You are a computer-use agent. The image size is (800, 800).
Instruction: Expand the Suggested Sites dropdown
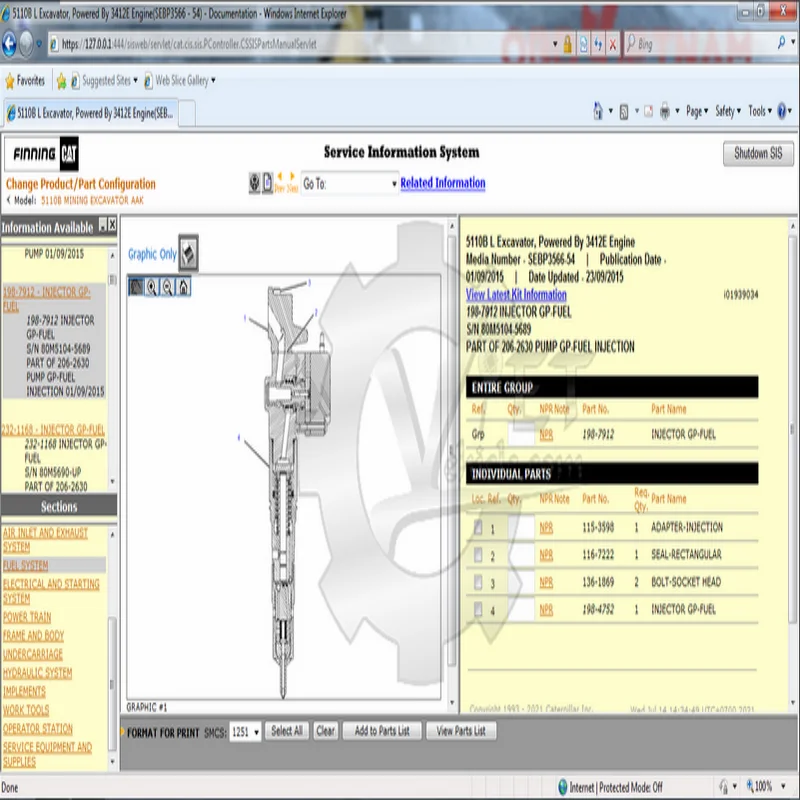pyautogui.click(x=135, y=80)
